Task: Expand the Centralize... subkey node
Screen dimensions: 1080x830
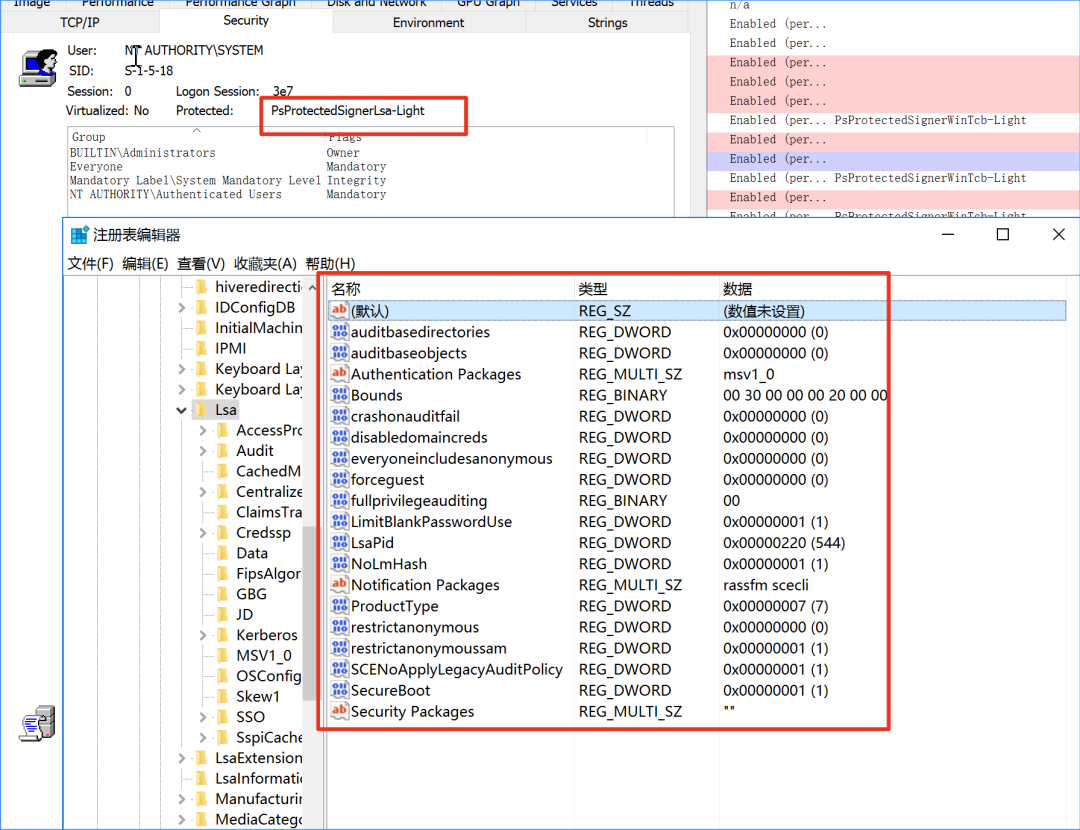Action: tap(203, 492)
